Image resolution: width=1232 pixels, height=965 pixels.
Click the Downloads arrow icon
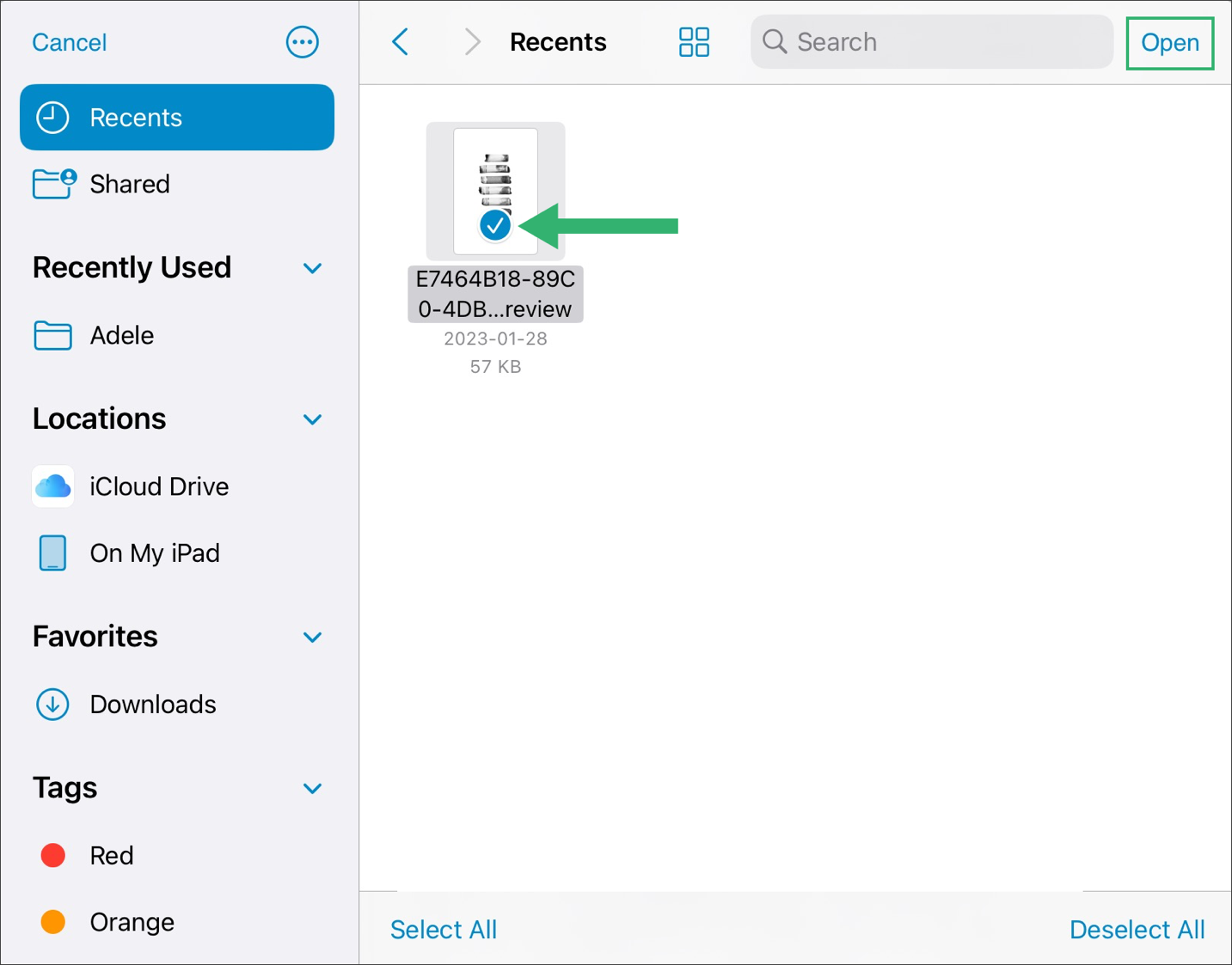[x=52, y=705]
